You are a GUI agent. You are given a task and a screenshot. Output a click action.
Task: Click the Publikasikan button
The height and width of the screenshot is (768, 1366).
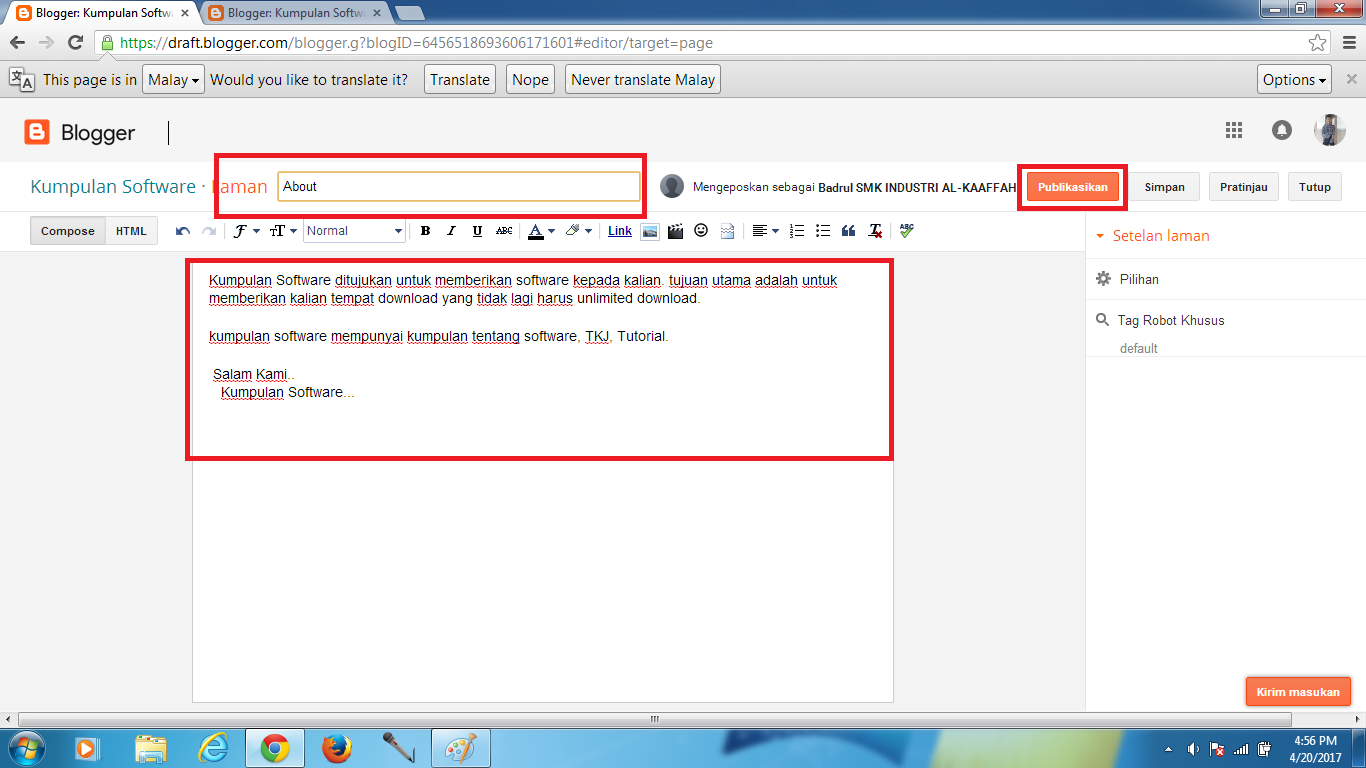pyautogui.click(x=1073, y=187)
